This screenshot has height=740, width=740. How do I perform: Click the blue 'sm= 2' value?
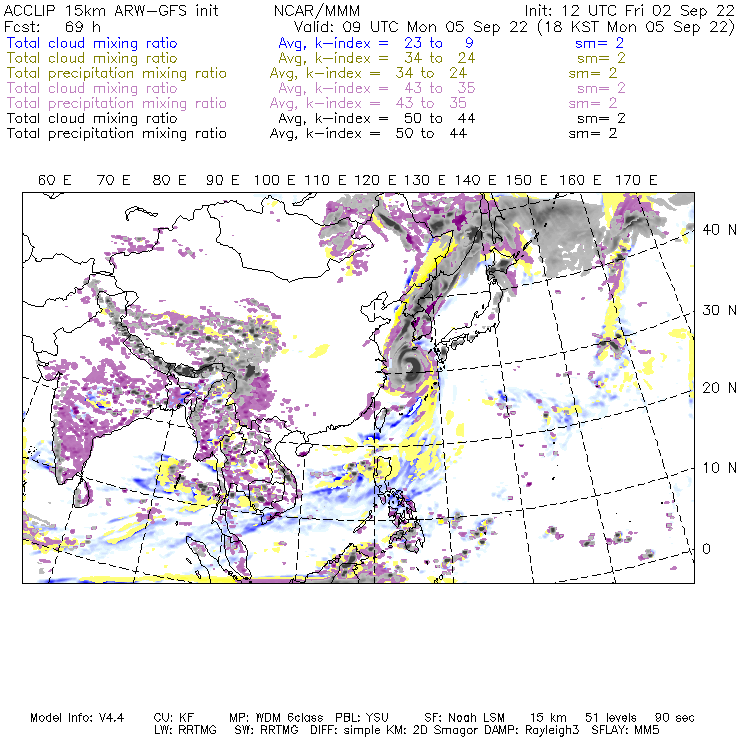(x=599, y=43)
